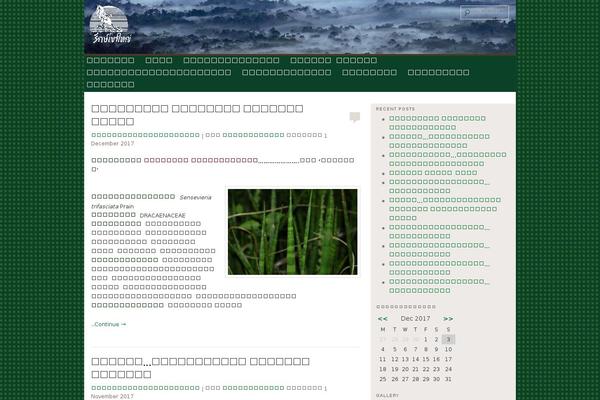600x400 pixels.
Task: Open the comment bubble icon beside first post
Action: 355,117
